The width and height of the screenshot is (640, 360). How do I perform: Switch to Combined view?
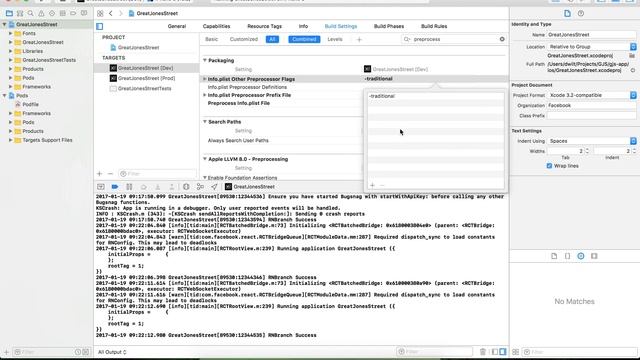click(304, 39)
